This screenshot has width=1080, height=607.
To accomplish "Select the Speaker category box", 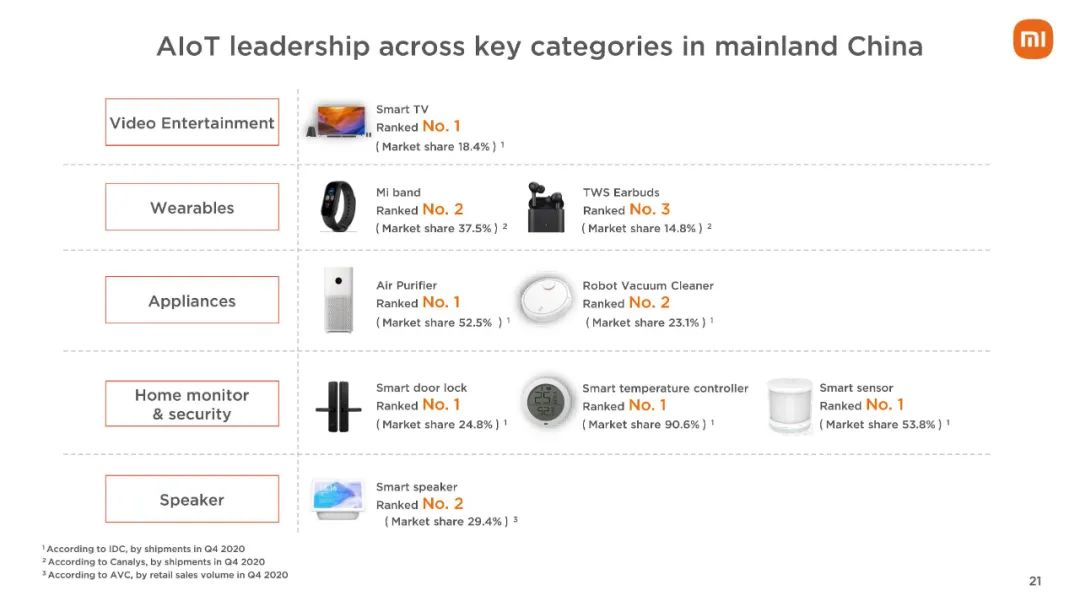I will [x=192, y=499].
